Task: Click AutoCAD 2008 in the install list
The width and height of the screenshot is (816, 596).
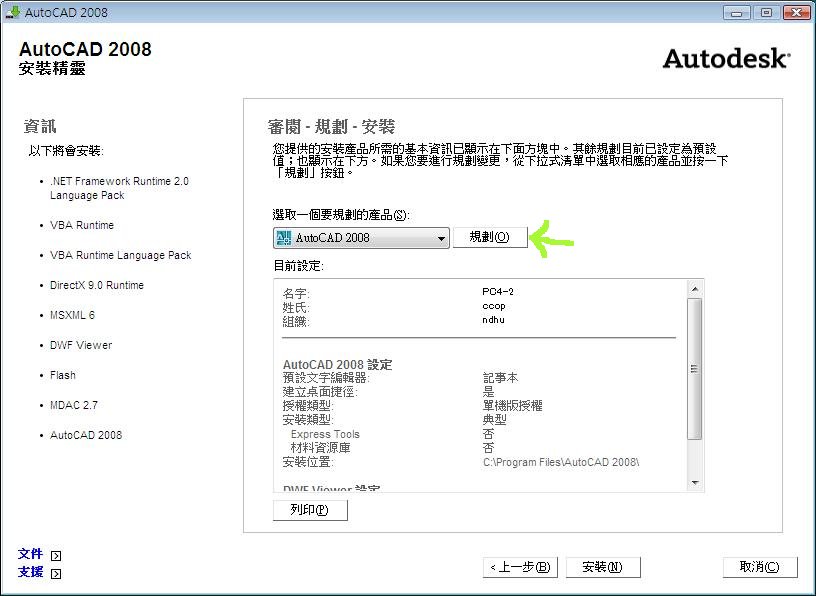Action: pos(86,435)
